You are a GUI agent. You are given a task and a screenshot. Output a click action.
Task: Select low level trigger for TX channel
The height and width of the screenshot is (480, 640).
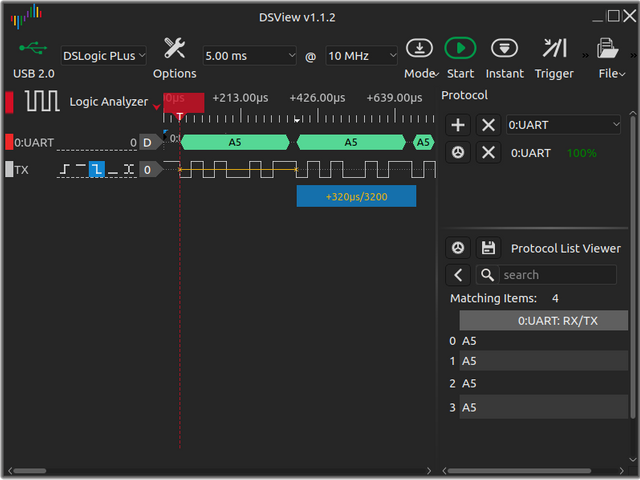point(112,170)
